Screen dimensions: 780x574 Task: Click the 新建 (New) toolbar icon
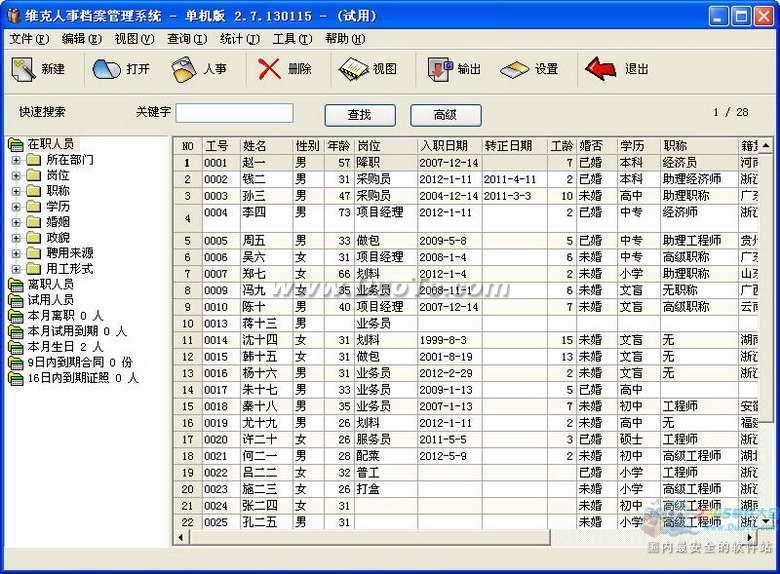[x=23, y=69]
